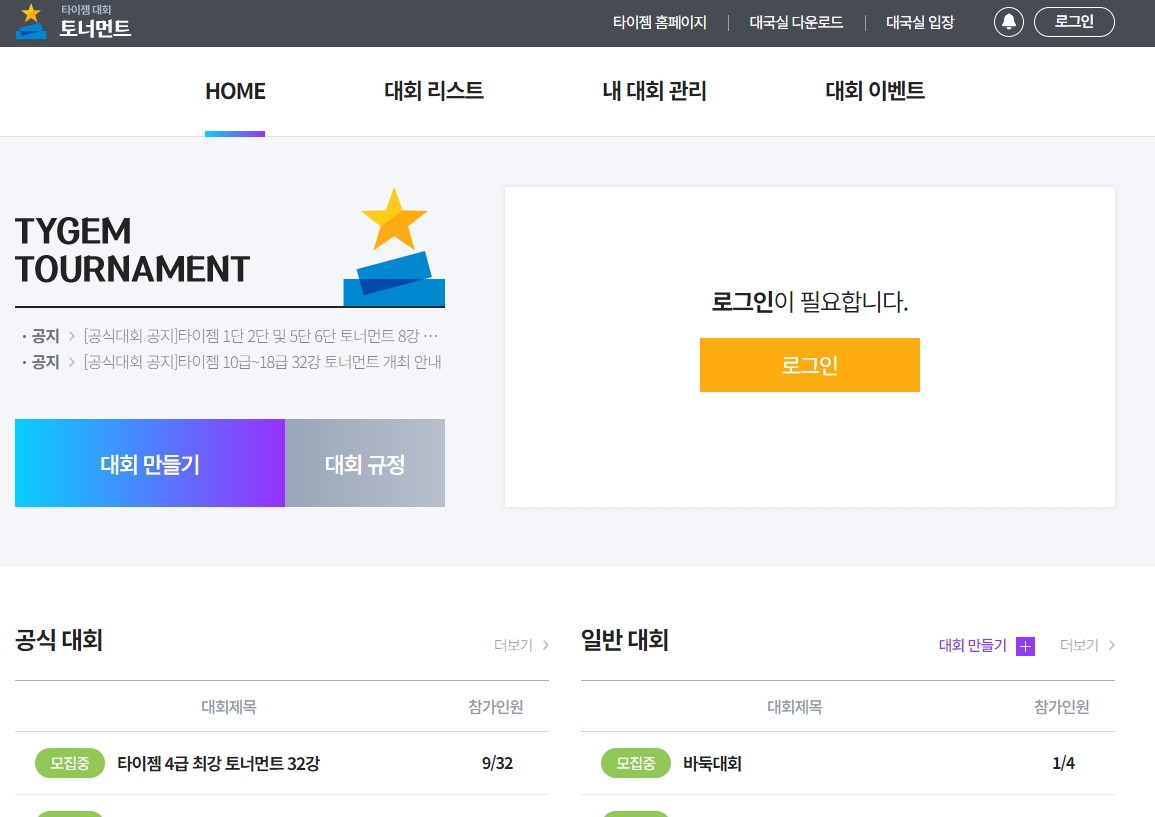Click the header 로그인 outlined button
The width and height of the screenshot is (1155, 817).
click(1074, 22)
